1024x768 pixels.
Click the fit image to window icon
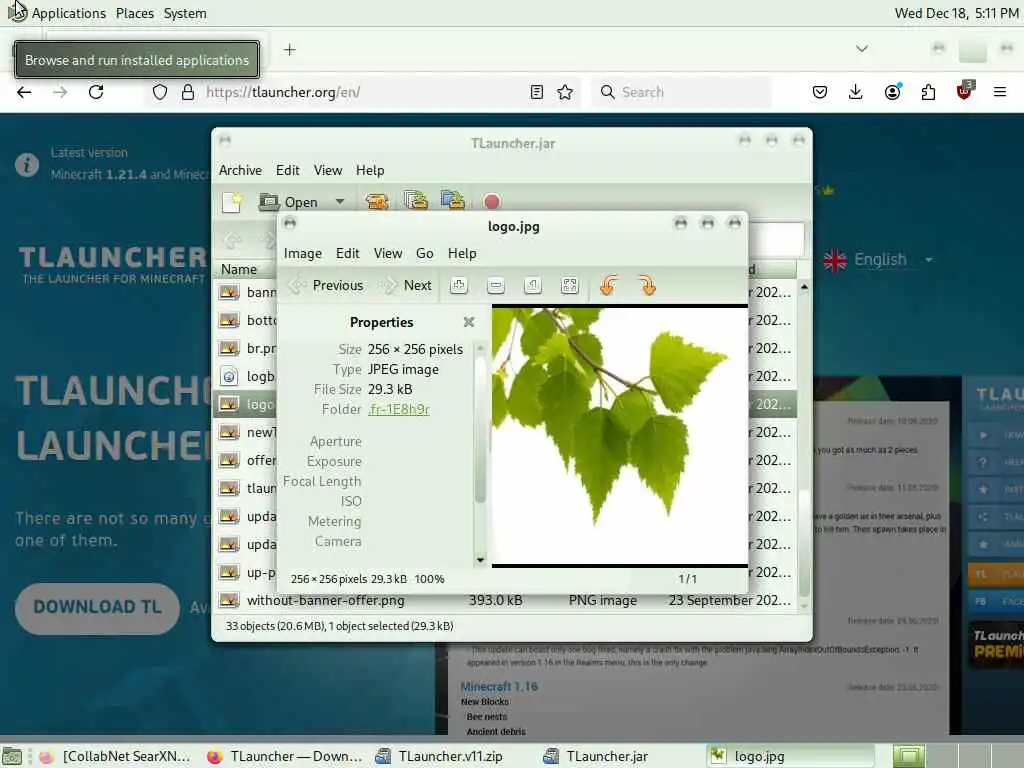pyautogui.click(x=569, y=285)
